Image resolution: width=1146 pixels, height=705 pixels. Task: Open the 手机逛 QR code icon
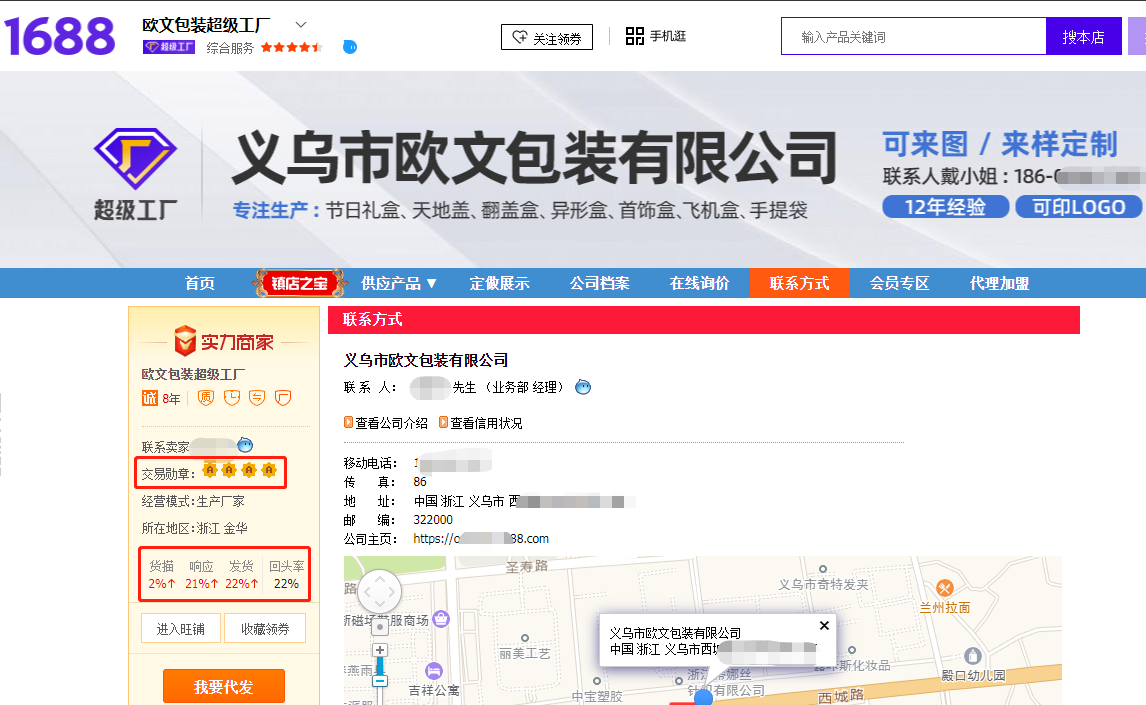[x=634, y=36]
